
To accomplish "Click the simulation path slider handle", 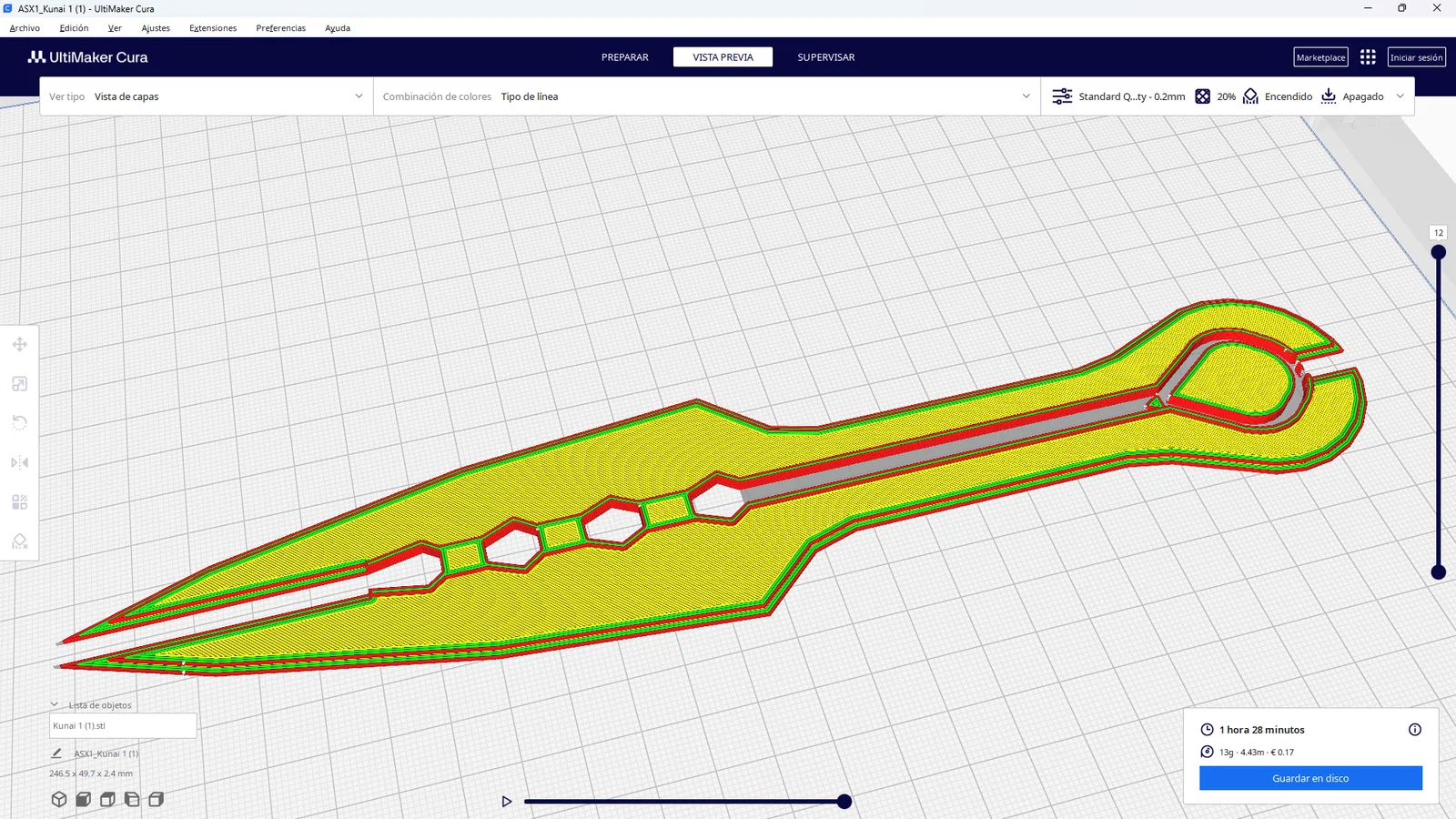I will (x=844, y=802).
